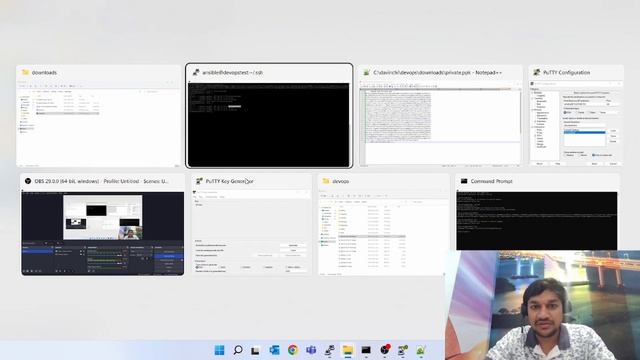Switch to the Notepad++ private.ppk window preview
The height and width of the screenshot is (360, 640).
click(x=440, y=116)
